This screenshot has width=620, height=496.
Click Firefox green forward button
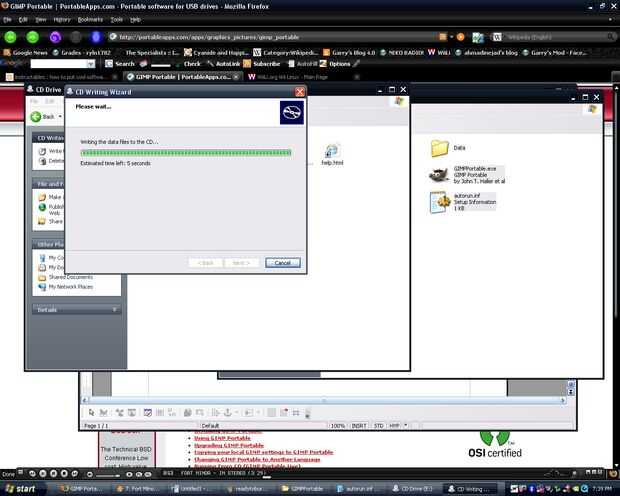tap(32, 37)
